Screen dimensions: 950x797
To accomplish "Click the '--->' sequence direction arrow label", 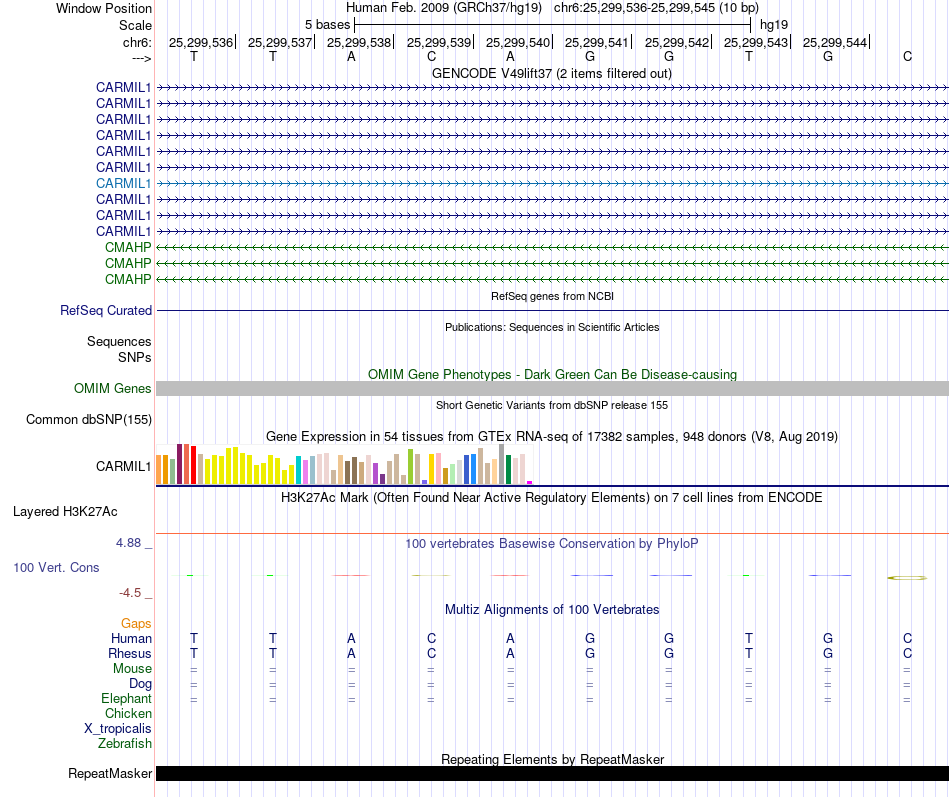I will (x=141, y=58).
